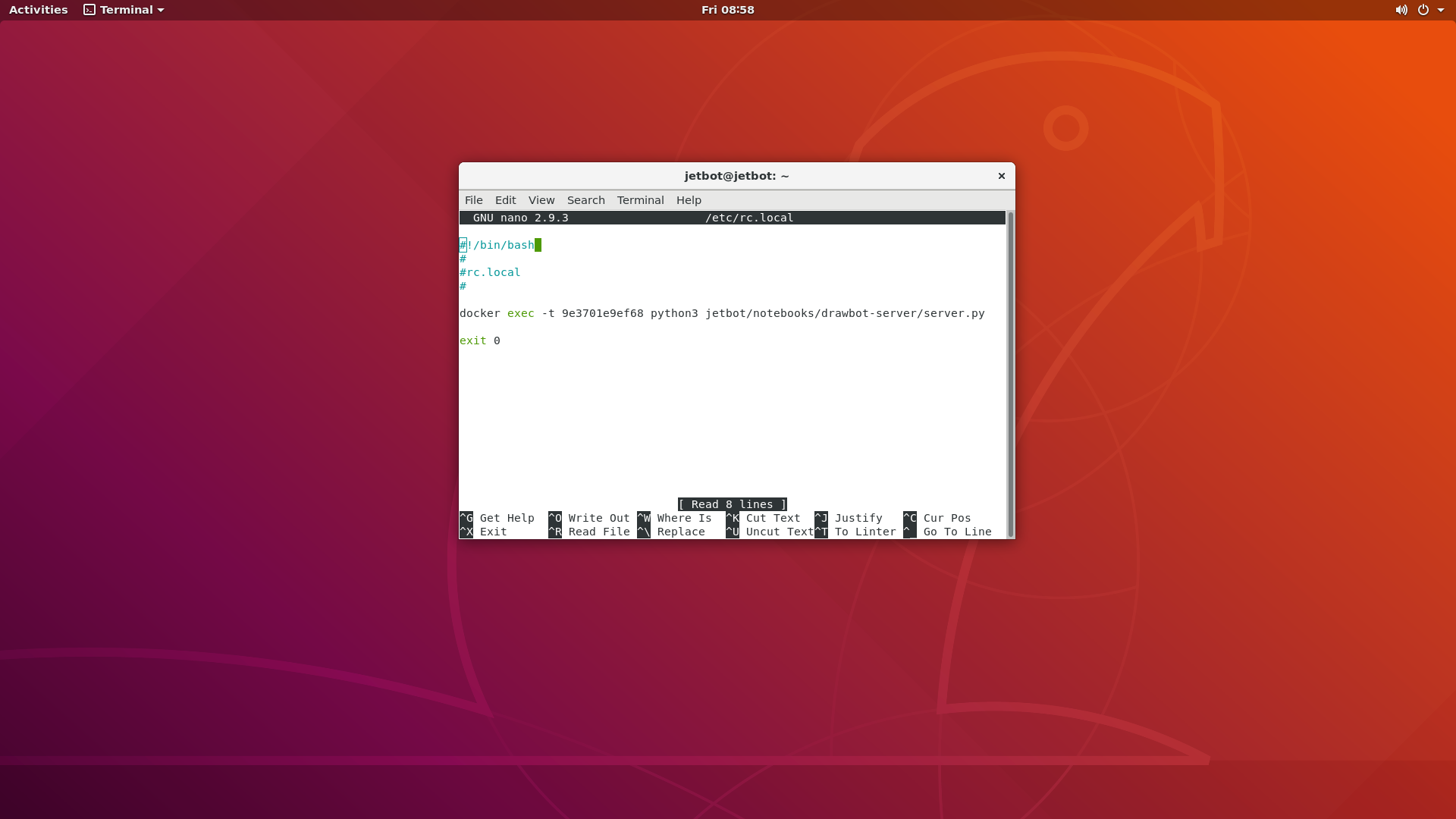Click the Terminal icon in top bar

coord(89,10)
